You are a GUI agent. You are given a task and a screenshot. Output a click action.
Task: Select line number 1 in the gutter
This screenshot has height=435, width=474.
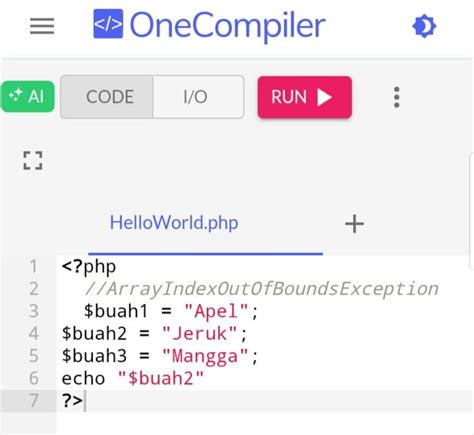tap(33, 266)
